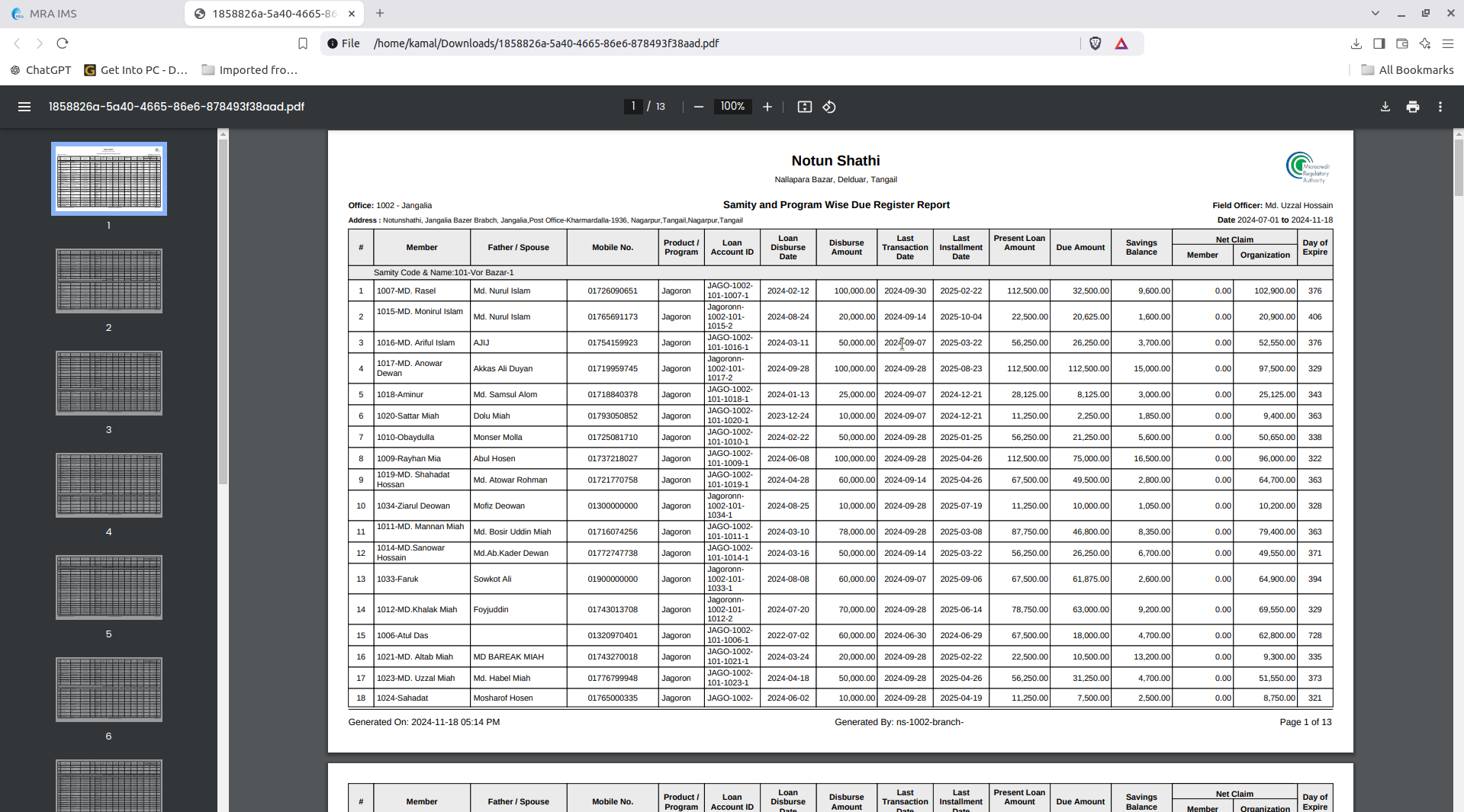
Task: Click the Notun Shathi title
Action: point(835,161)
